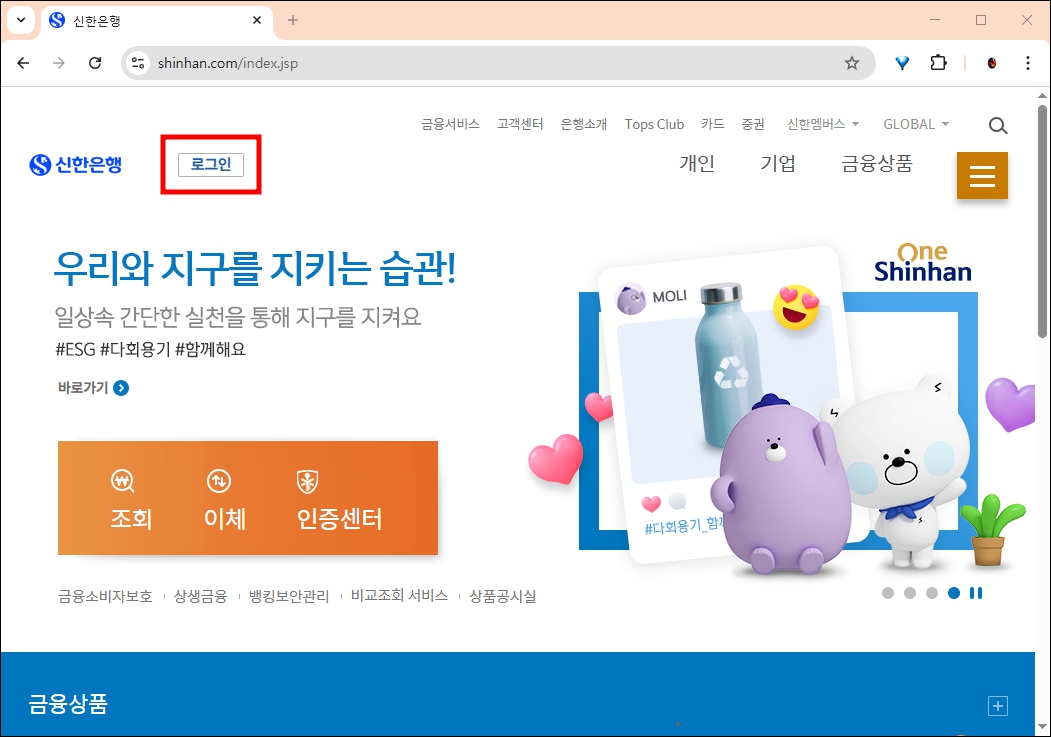Open the 고객센터 link in the header

(x=519, y=124)
